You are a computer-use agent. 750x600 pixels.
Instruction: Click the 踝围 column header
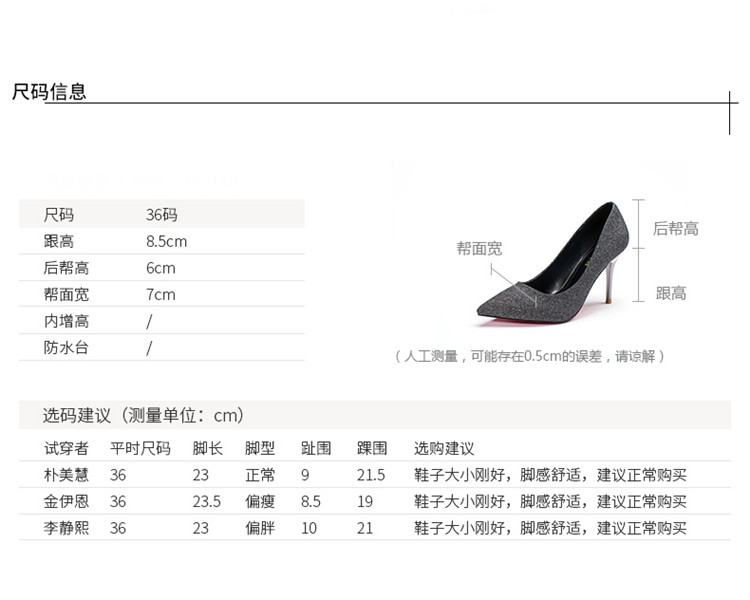tap(371, 448)
